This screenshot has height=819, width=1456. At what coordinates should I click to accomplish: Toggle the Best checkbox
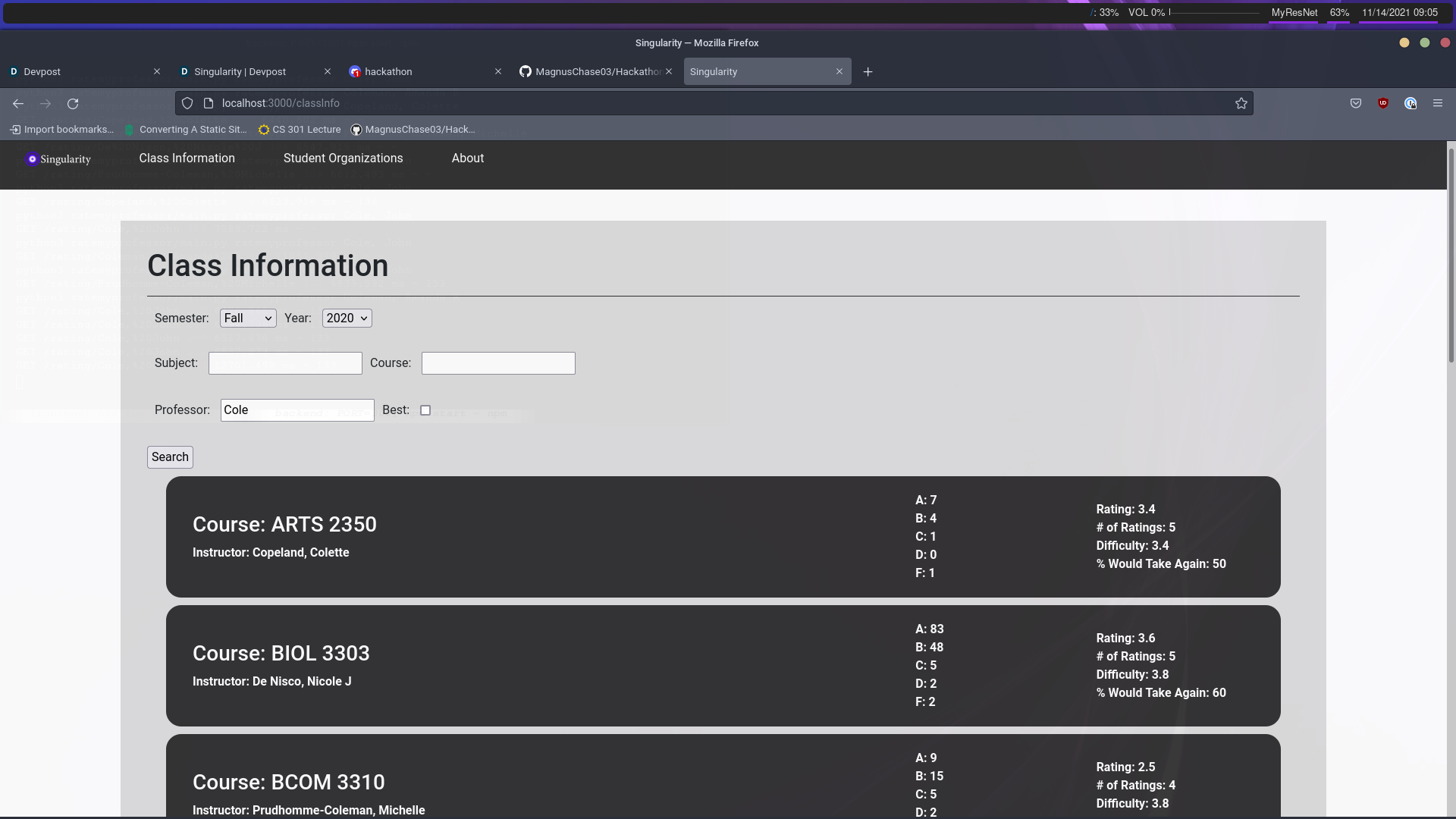coord(425,410)
